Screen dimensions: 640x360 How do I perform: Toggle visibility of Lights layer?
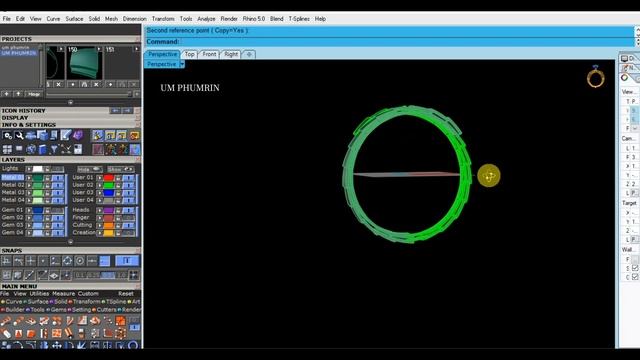coord(58,169)
